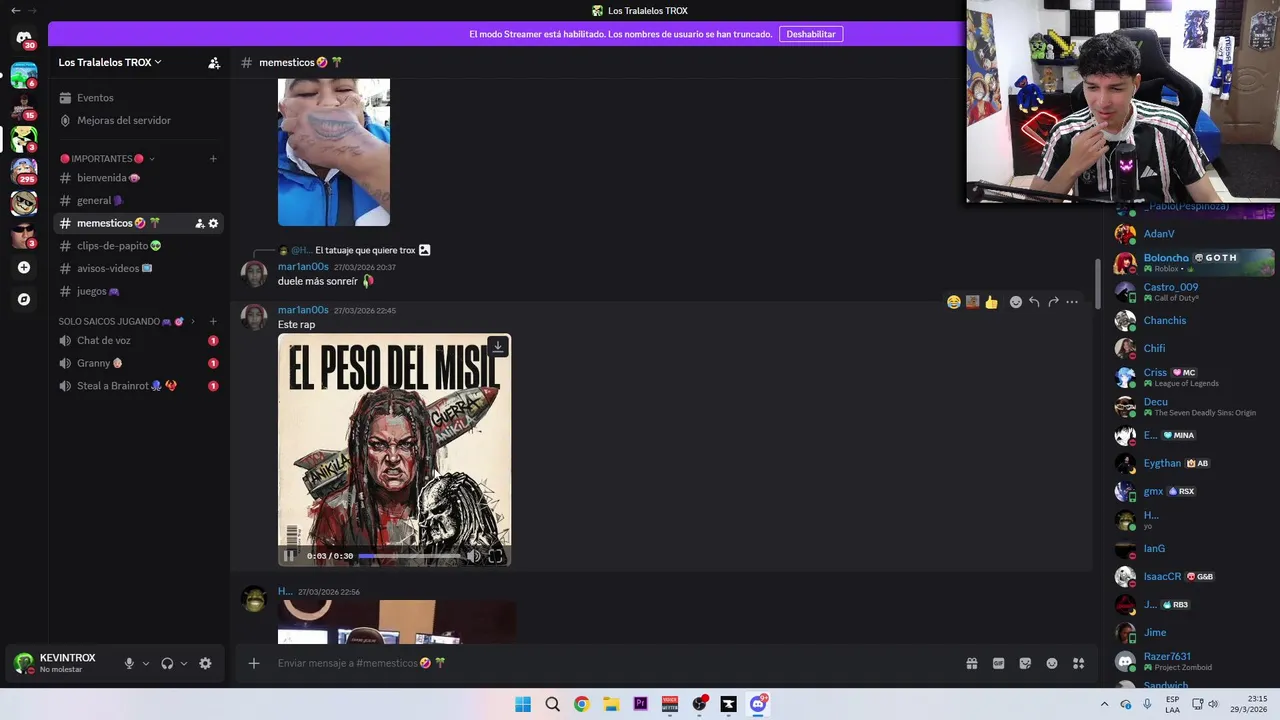
Task: Switch to the bienvenida channel
Action: pos(139,178)
